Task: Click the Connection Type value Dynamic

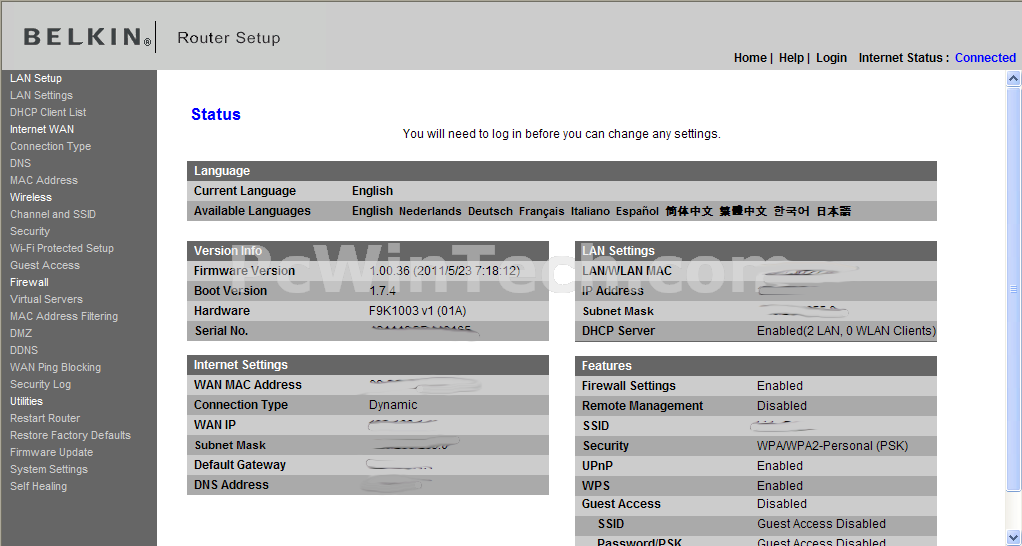Action: point(393,405)
